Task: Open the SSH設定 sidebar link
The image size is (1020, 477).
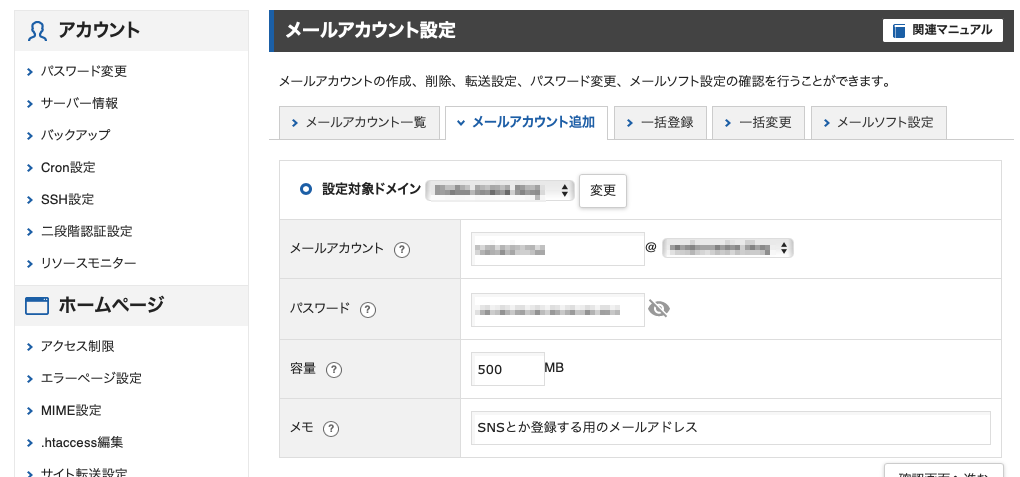Action: (x=67, y=199)
